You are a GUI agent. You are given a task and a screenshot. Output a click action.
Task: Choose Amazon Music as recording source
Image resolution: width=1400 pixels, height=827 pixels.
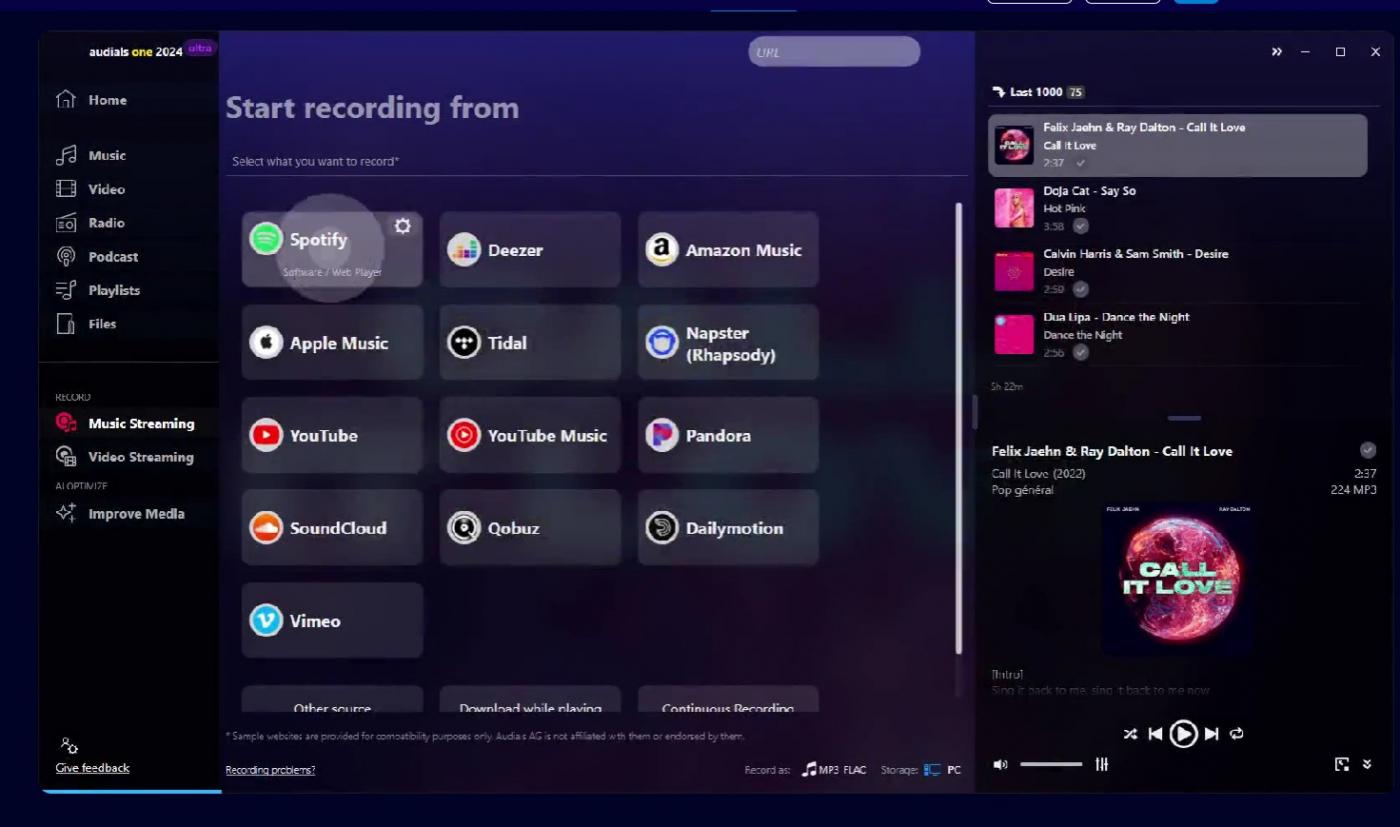728,249
